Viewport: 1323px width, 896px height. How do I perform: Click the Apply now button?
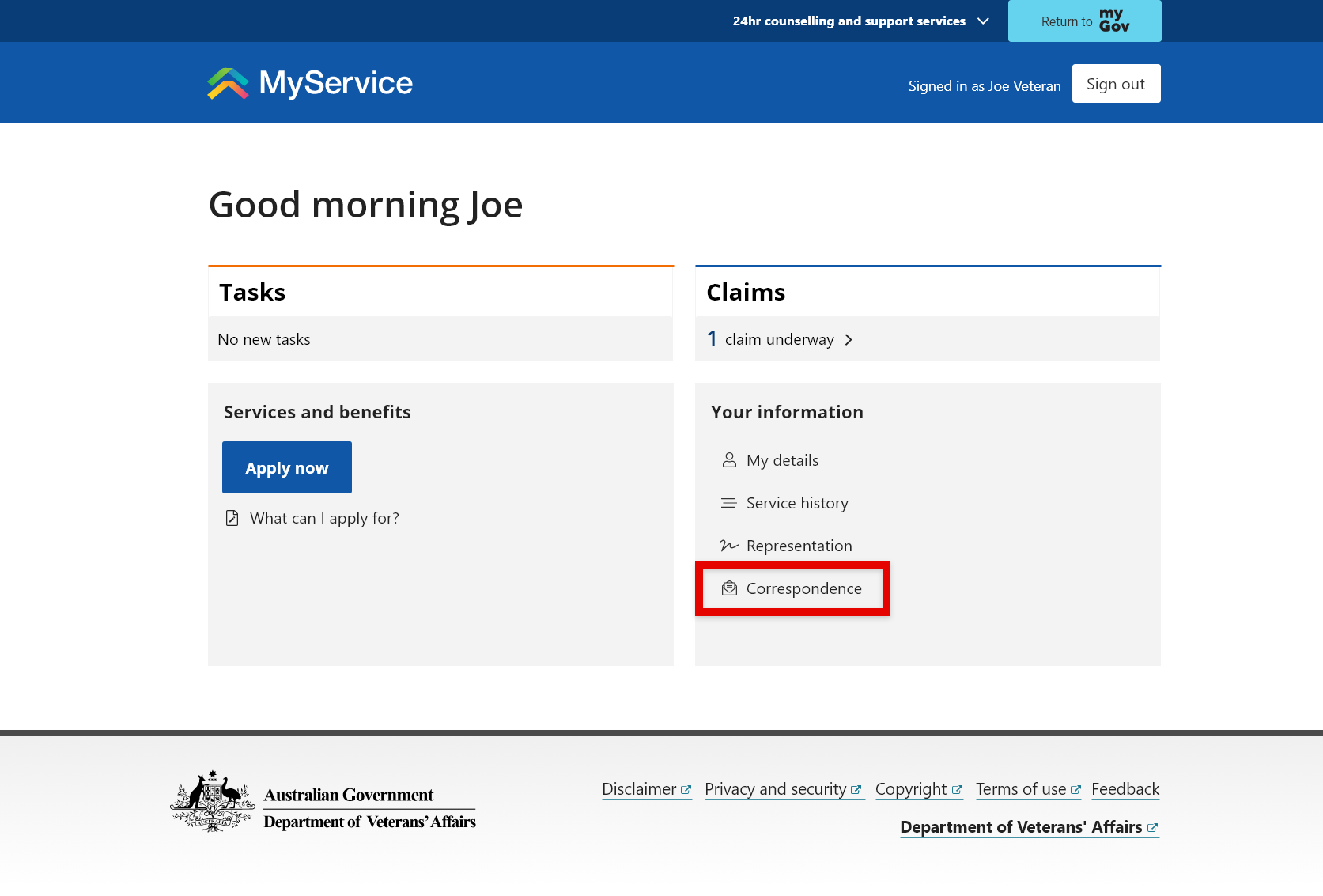coord(287,467)
